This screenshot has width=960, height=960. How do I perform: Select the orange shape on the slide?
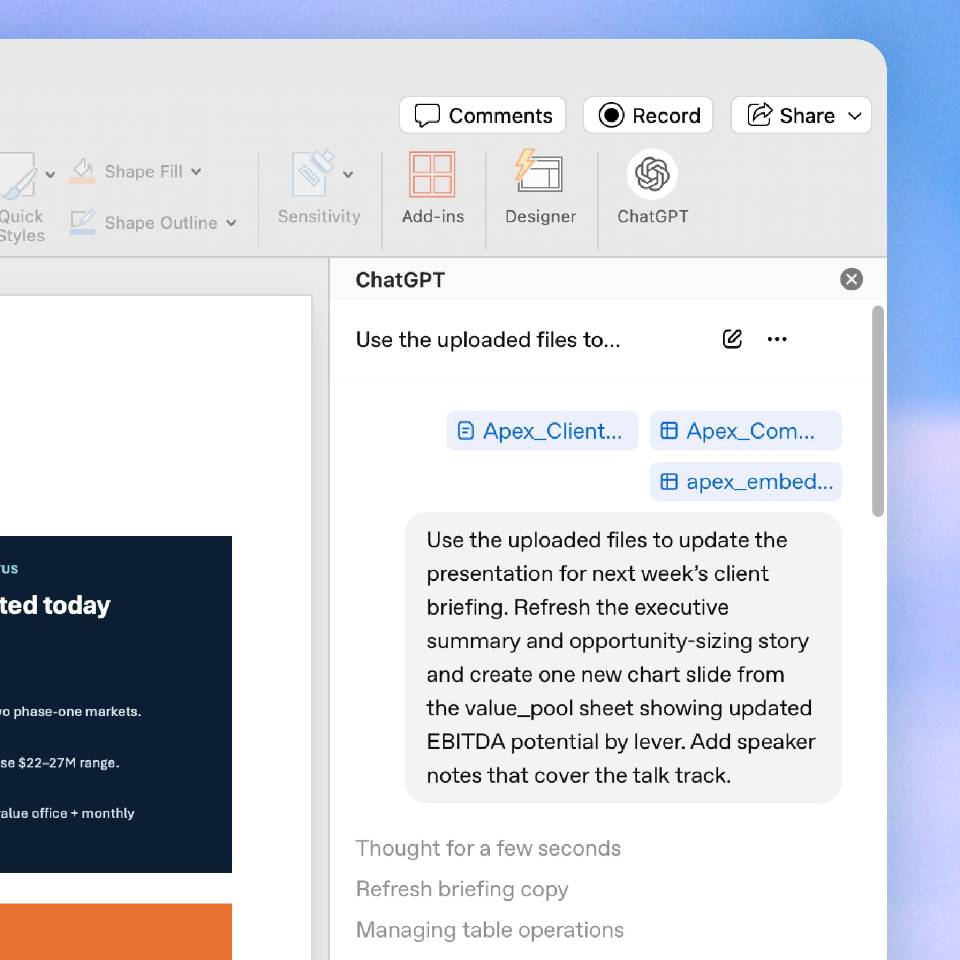click(x=116, y=931)
